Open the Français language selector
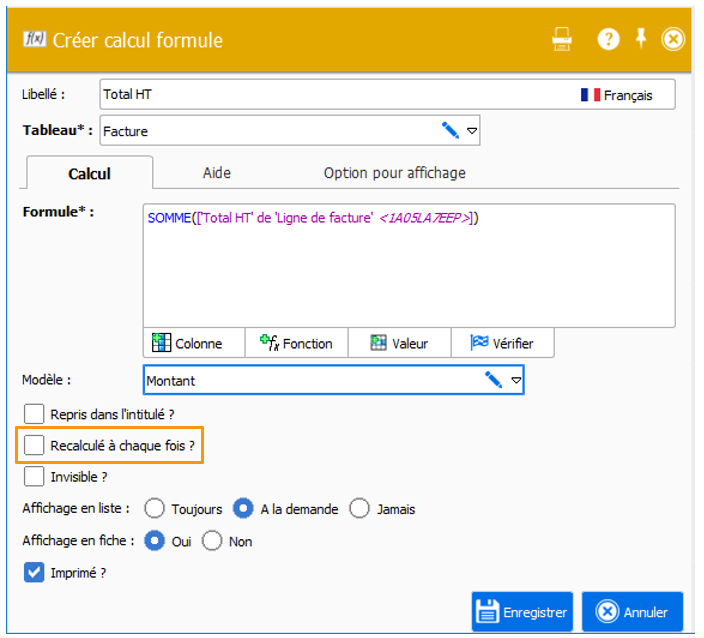This screenshot has height=638, width=704. tap(617, 95)
